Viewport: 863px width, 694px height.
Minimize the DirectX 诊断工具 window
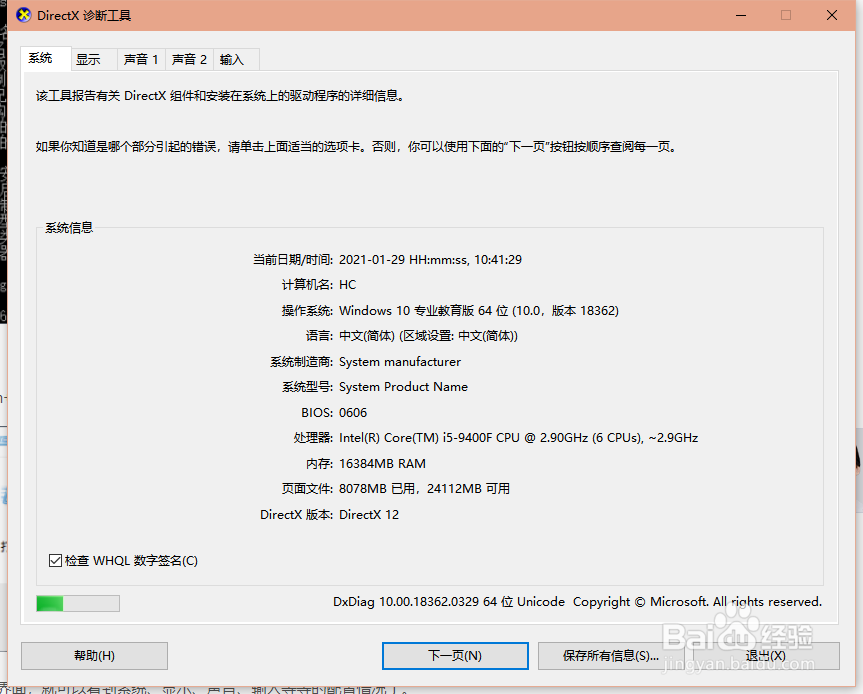coord(738,15)
